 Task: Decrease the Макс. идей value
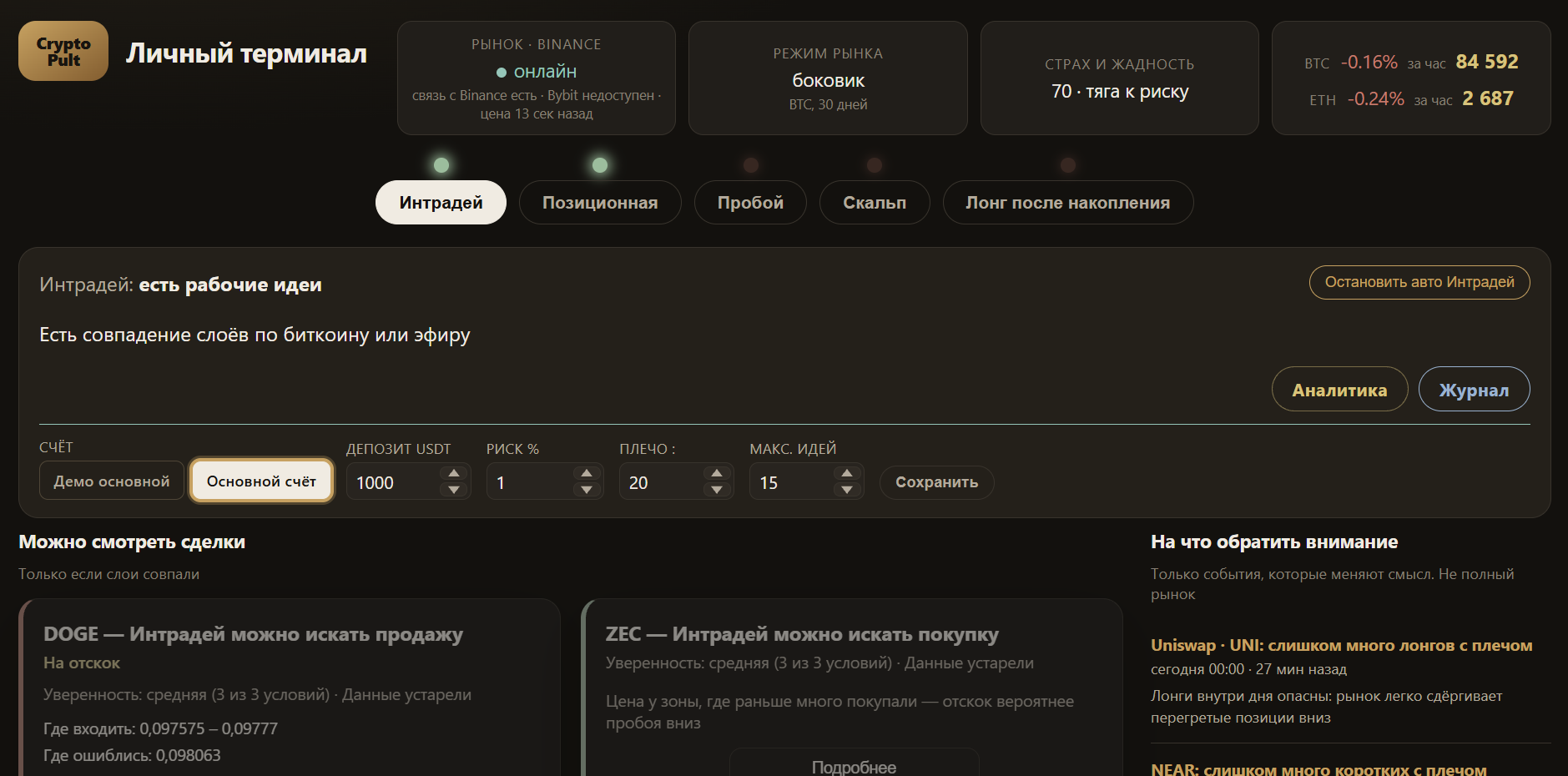tap(847, 490)
